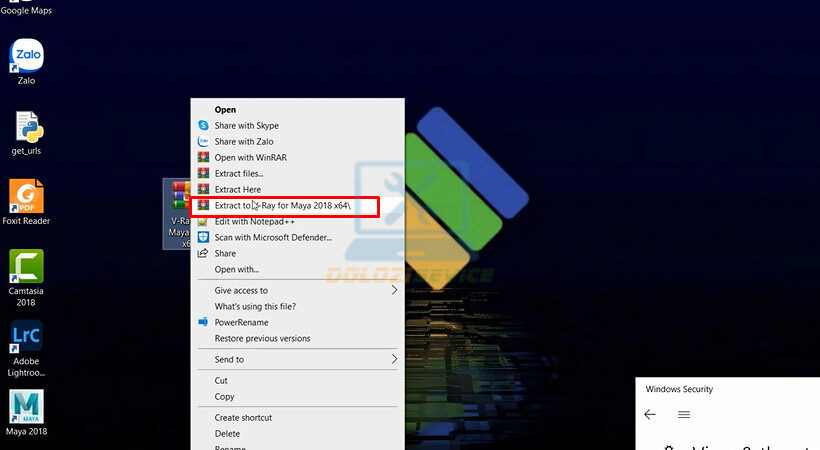Open the Zalo desktop shortcut
The height and width of the screenshot is (450, 820).
(25, 55)
